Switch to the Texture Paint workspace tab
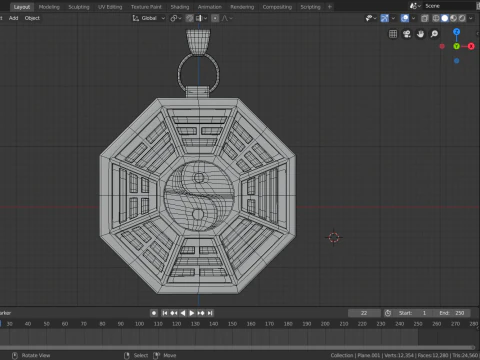Viewport: 480px width, 360px height. pyautogui.click(x=146, y=7)
